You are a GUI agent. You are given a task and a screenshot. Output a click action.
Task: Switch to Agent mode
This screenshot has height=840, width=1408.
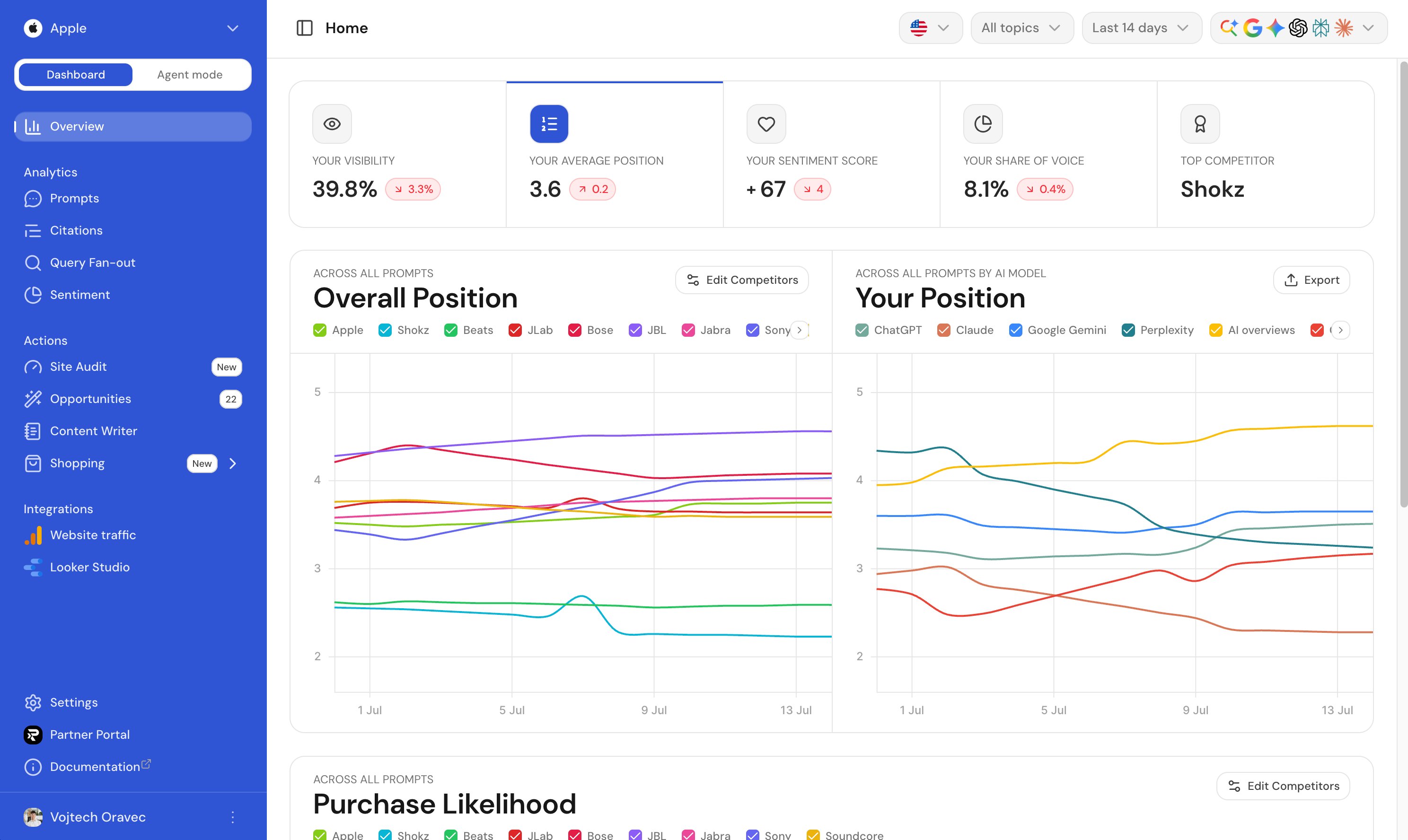pyautogui.click(x=190, y=75)
